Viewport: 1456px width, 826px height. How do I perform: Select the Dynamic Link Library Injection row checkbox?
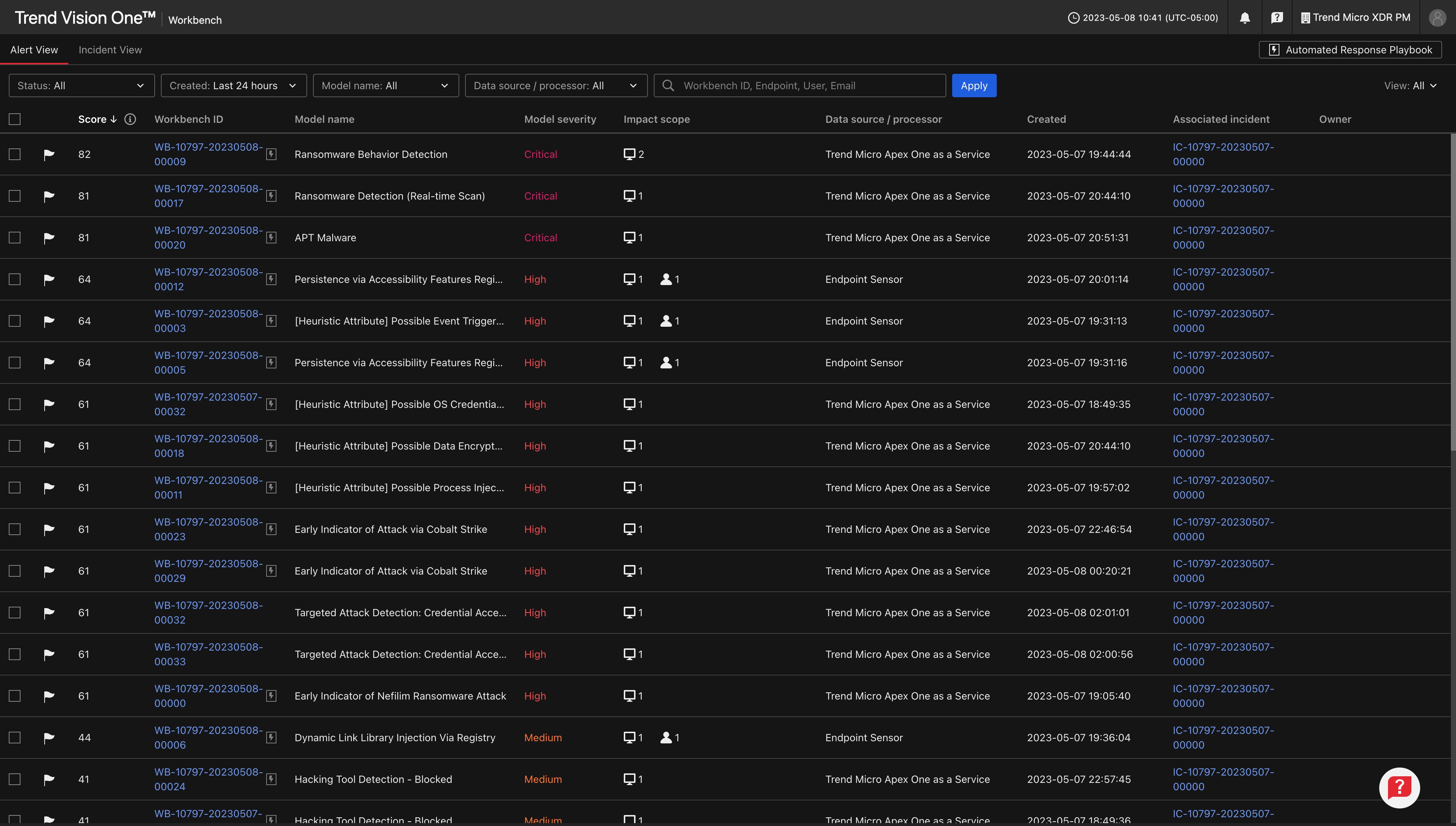pos(15,738)
